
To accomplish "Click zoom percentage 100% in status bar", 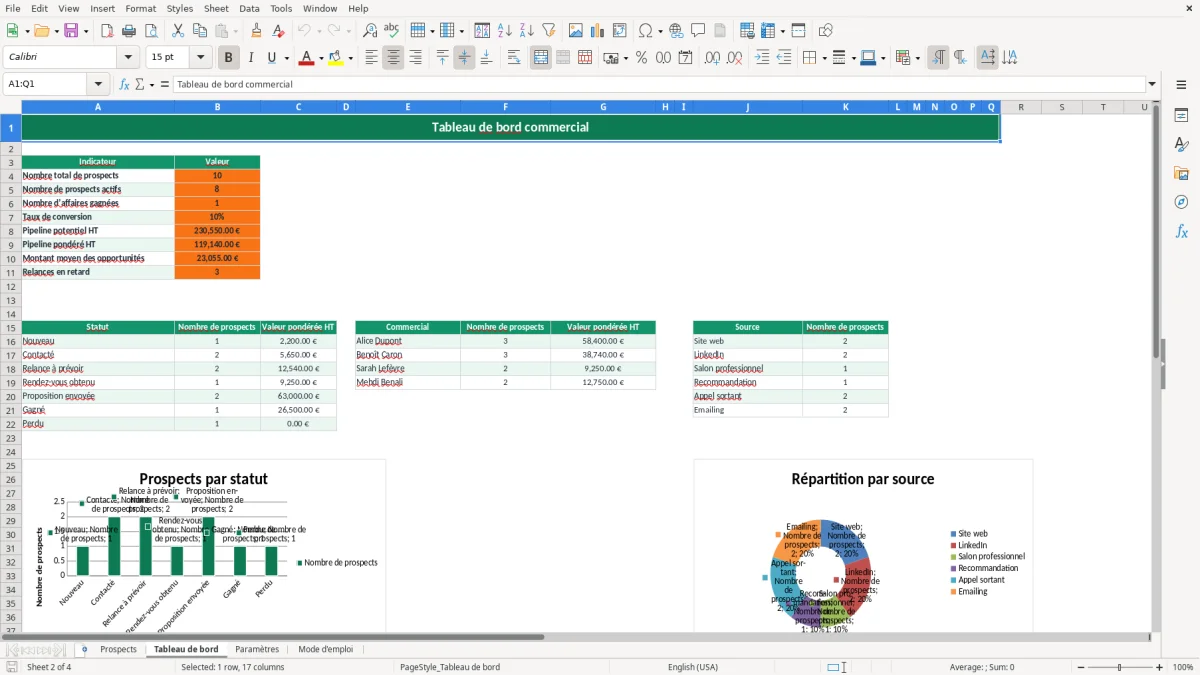I will 1183,667.
